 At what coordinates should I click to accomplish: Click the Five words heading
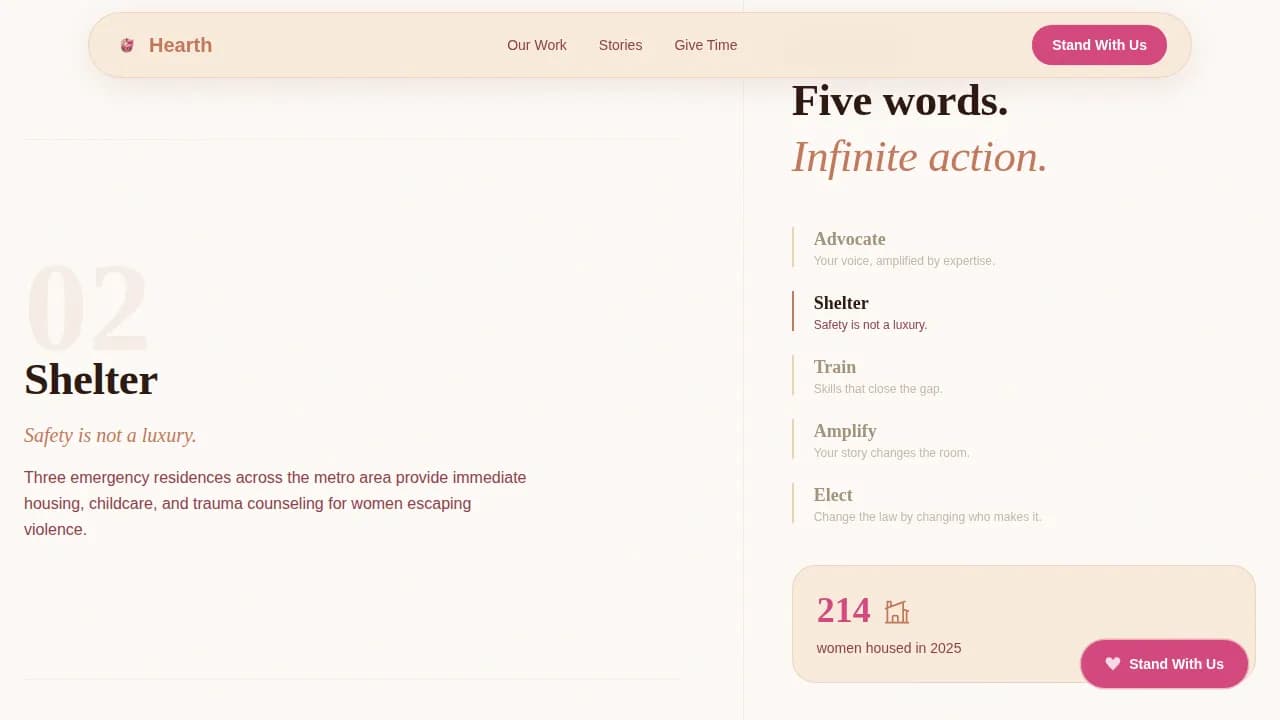tap(898, 100)
